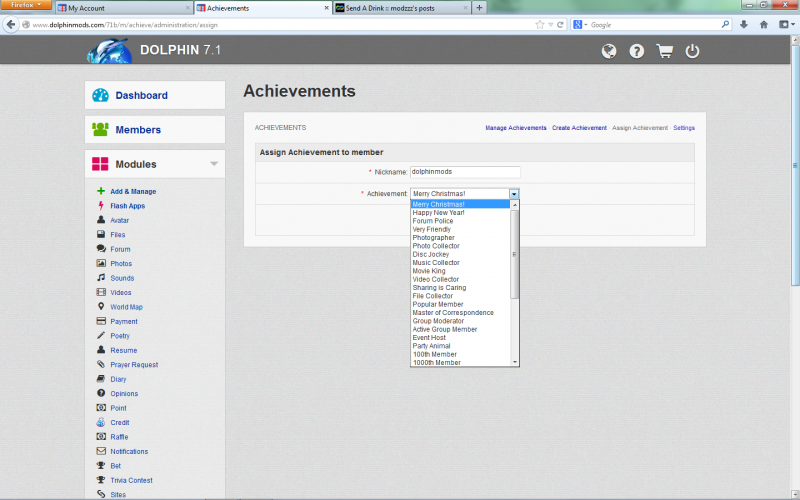Click the trophy icon beside Bet
800x500 pixels.
click(x=101, y=465)
